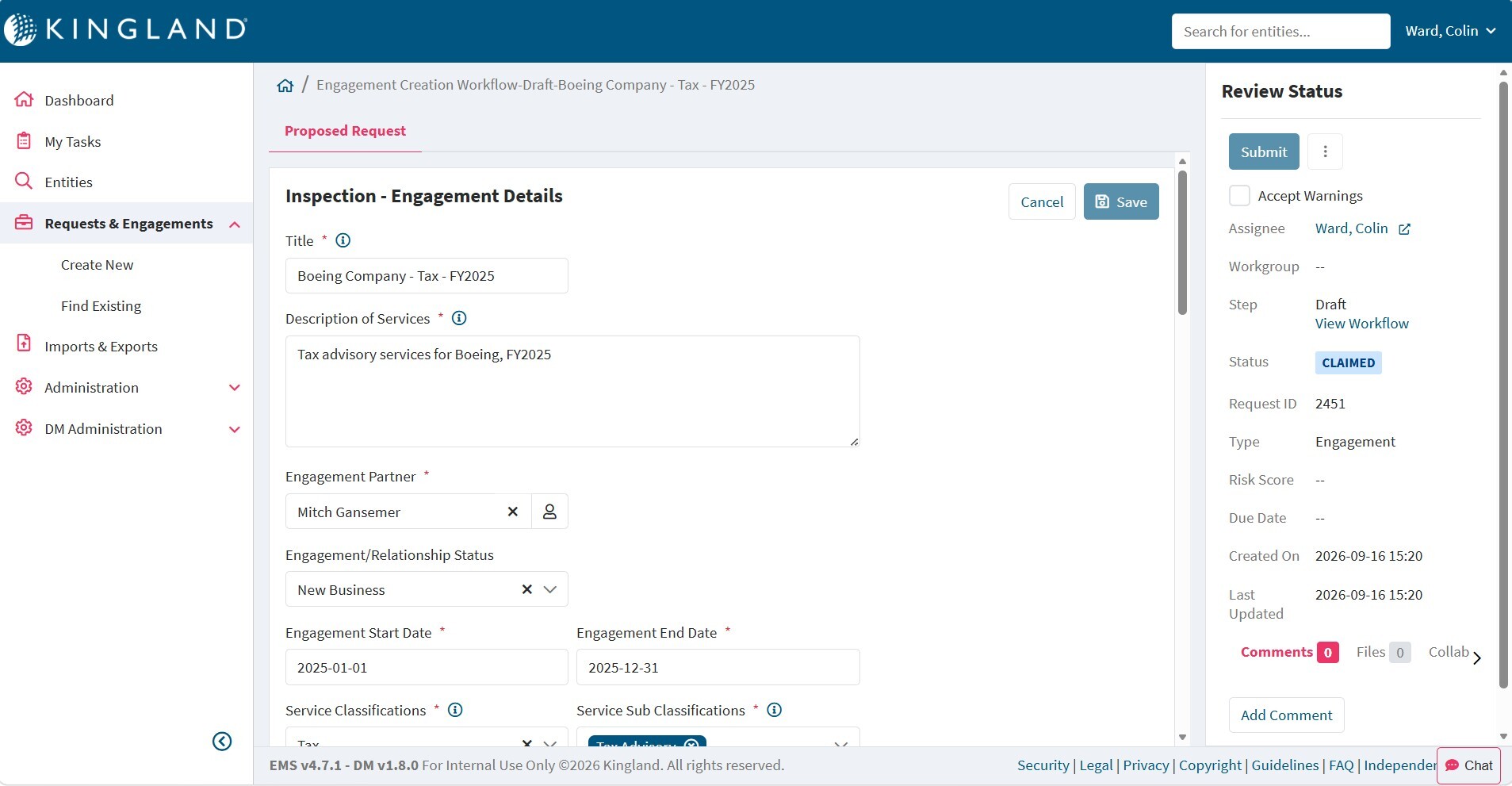Screen dimensions: 1512x786
Task: Go to home via breadcrumb house icon
Action: coord(285,86)
